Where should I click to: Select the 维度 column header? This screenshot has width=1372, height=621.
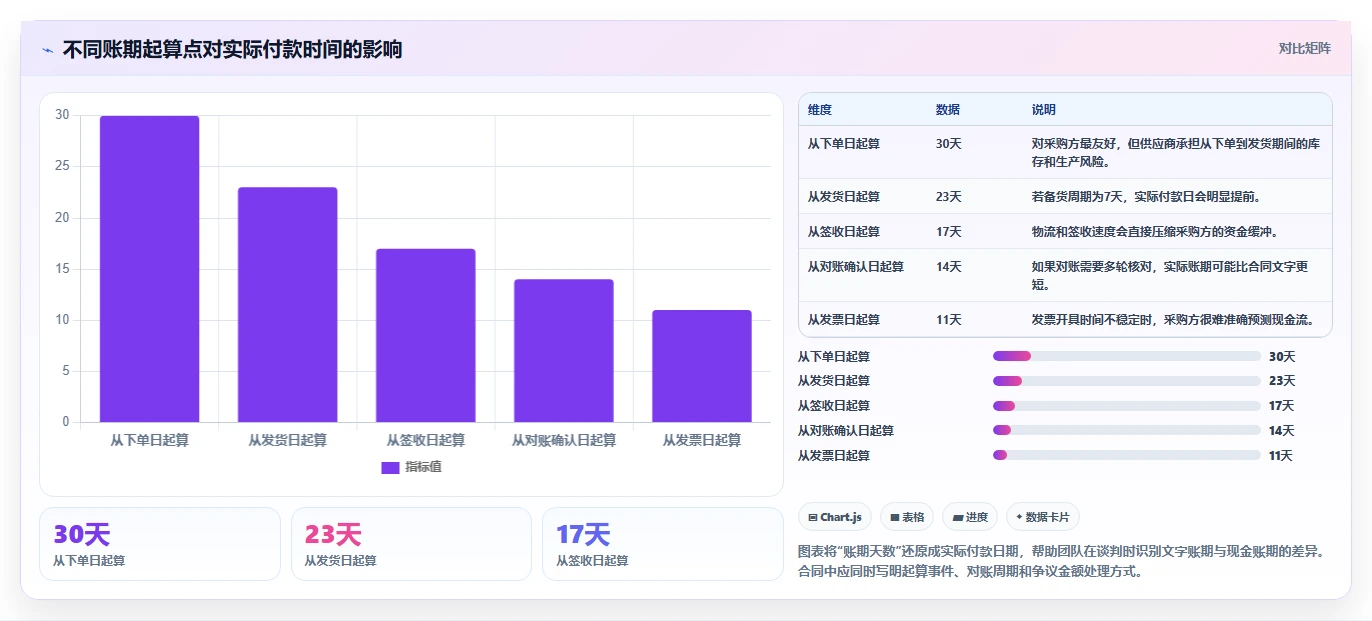pos(820,110)
